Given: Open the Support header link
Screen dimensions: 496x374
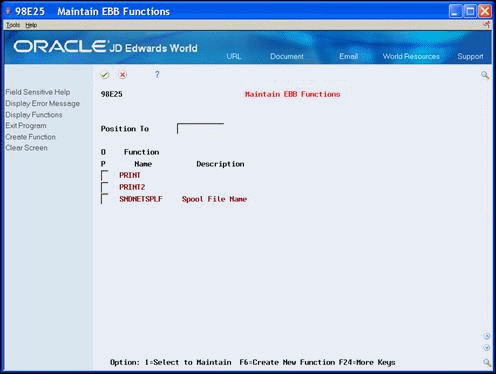Looking at the screenshot, I should click(470, 56).
